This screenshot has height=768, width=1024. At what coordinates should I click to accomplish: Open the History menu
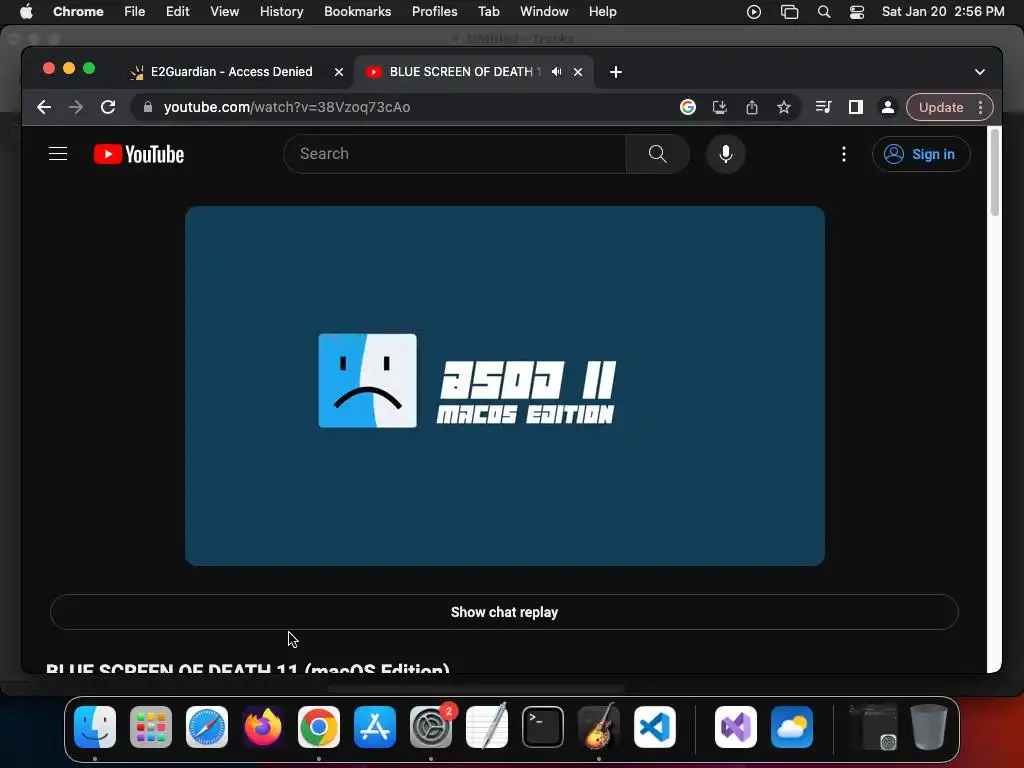click(x=281, y=12)
